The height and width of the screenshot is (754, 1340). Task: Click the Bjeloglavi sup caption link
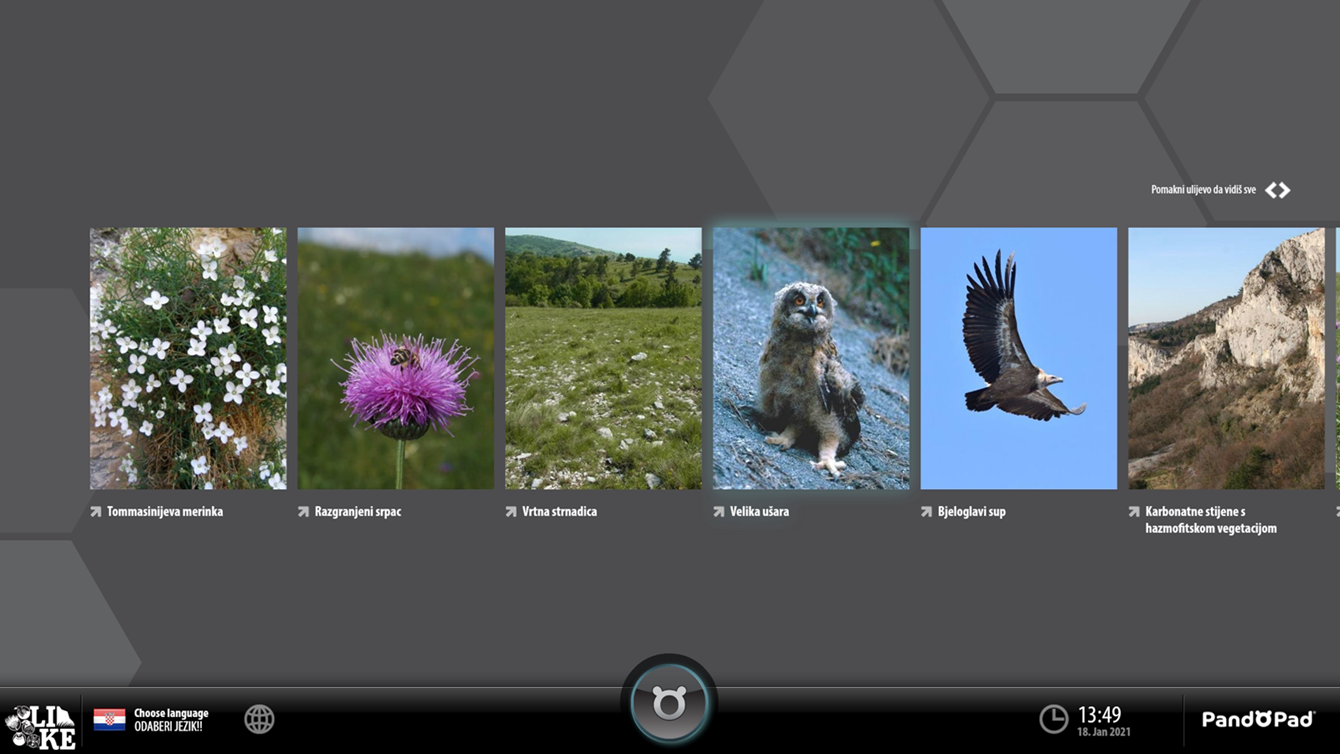click(x=971, y=511)
